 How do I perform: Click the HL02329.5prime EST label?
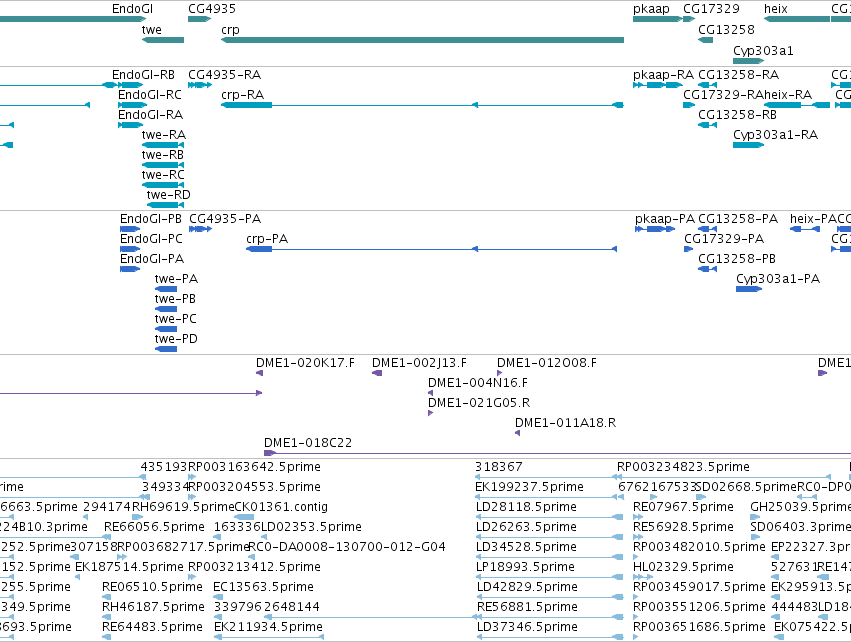tap(683, 567)
